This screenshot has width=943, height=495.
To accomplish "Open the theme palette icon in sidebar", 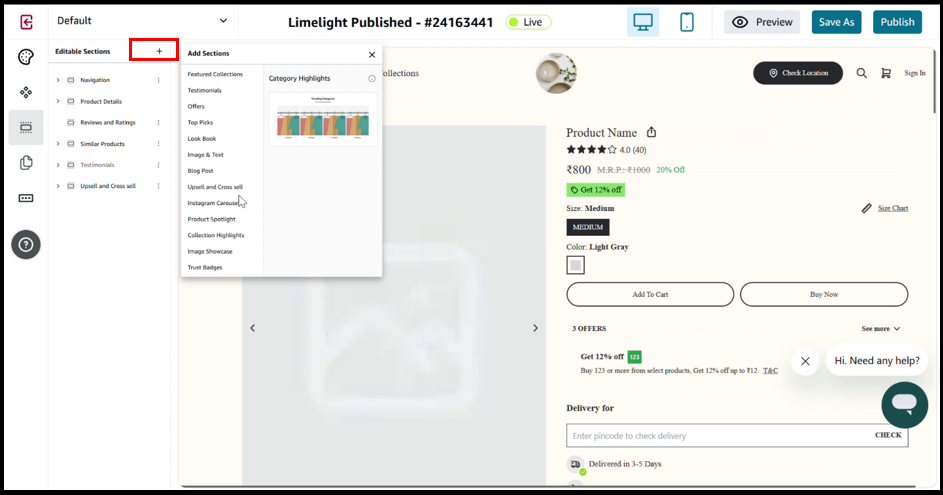I will pyautogui.click(x=26, y=57).
